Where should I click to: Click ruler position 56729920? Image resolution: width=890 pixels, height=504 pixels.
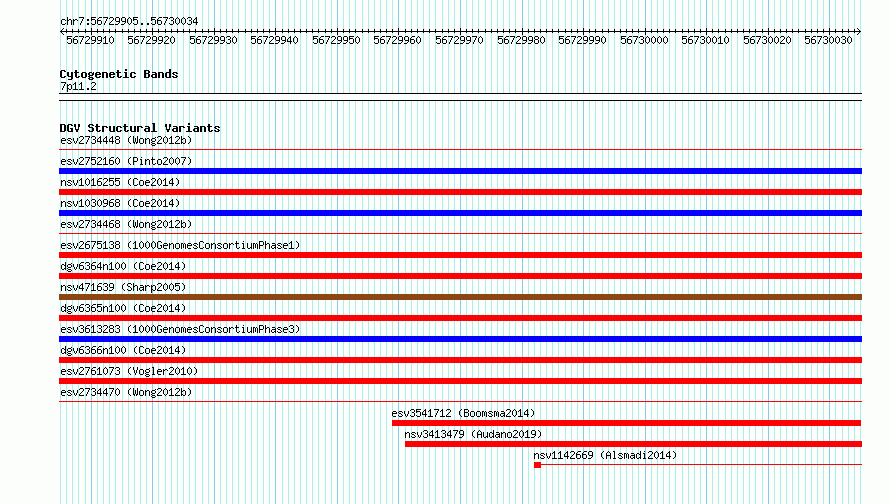(x=152, y=40)
